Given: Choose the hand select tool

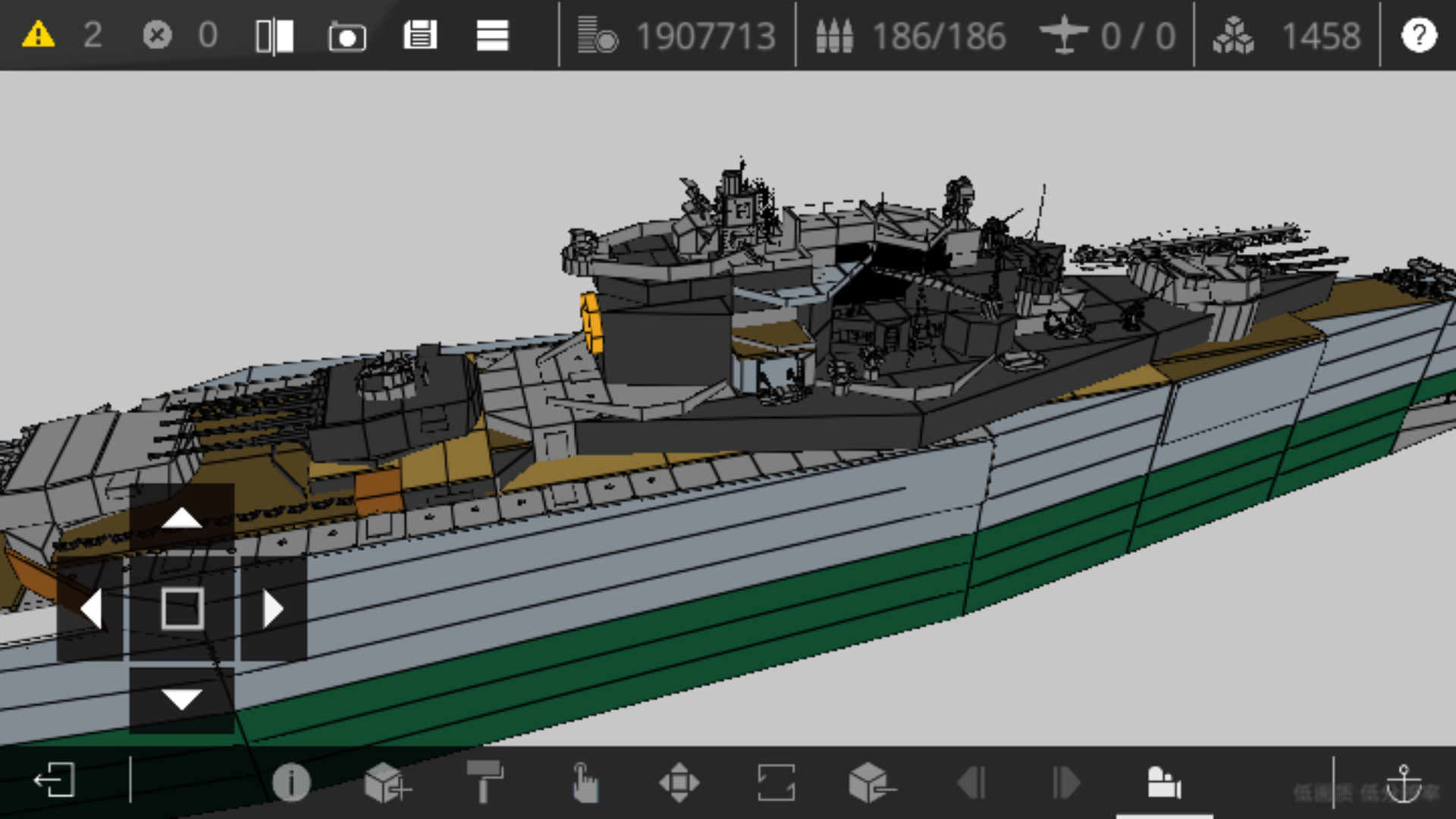Looking at the screenshot, I should (x=584, y=782).
